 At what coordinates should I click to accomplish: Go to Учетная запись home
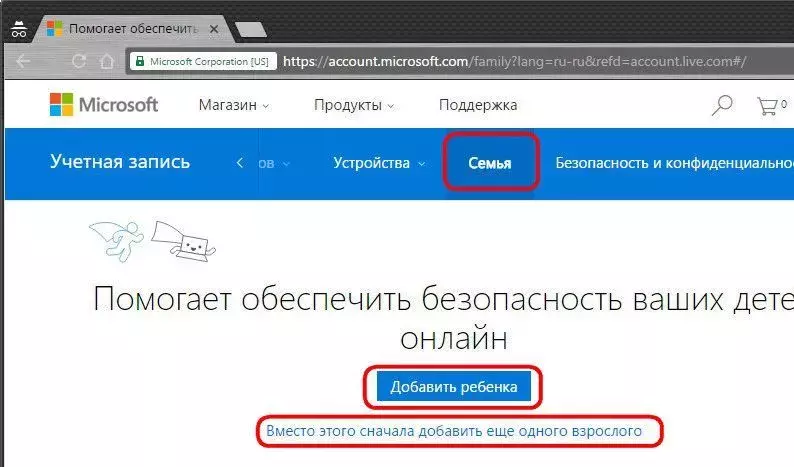click(x=120, y=162)
